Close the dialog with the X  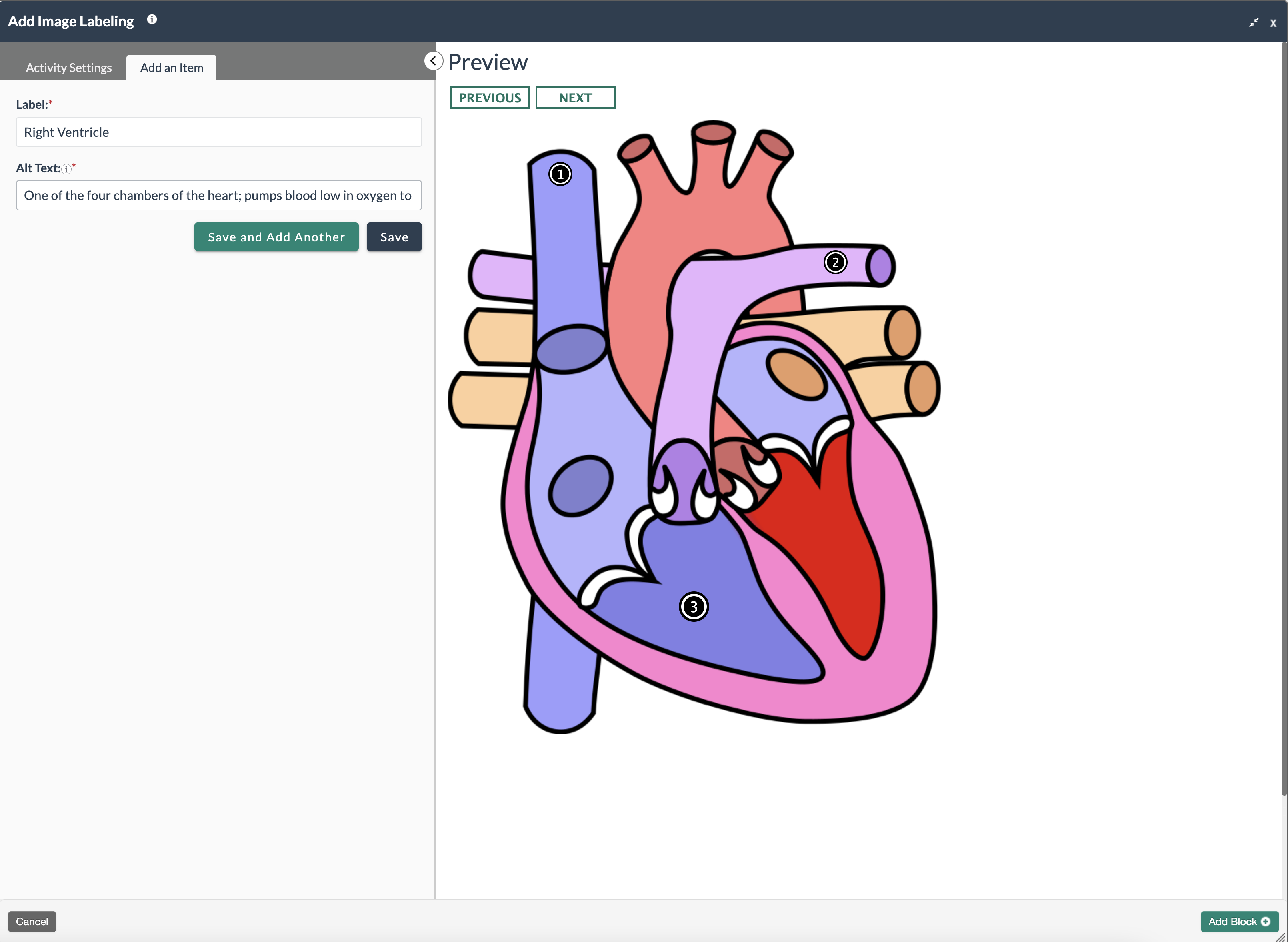click(1272, 23)
